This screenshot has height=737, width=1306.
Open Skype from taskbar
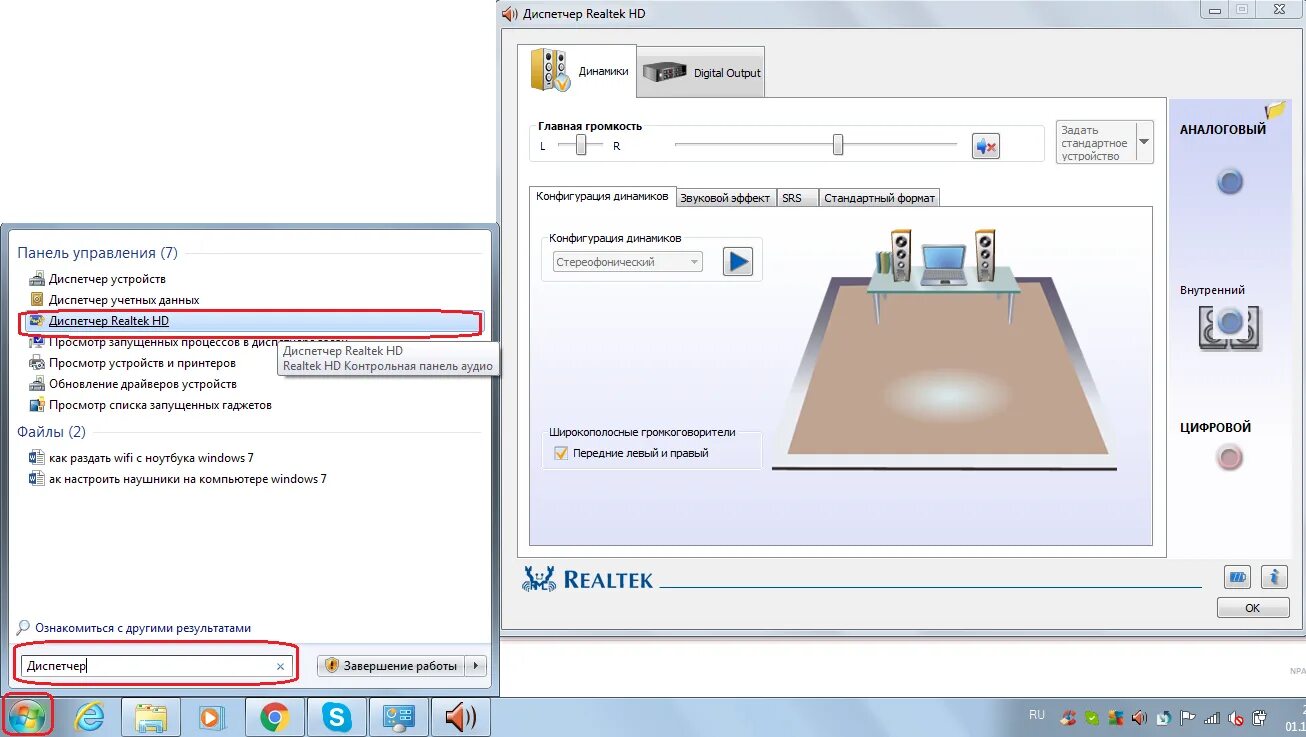337,717
